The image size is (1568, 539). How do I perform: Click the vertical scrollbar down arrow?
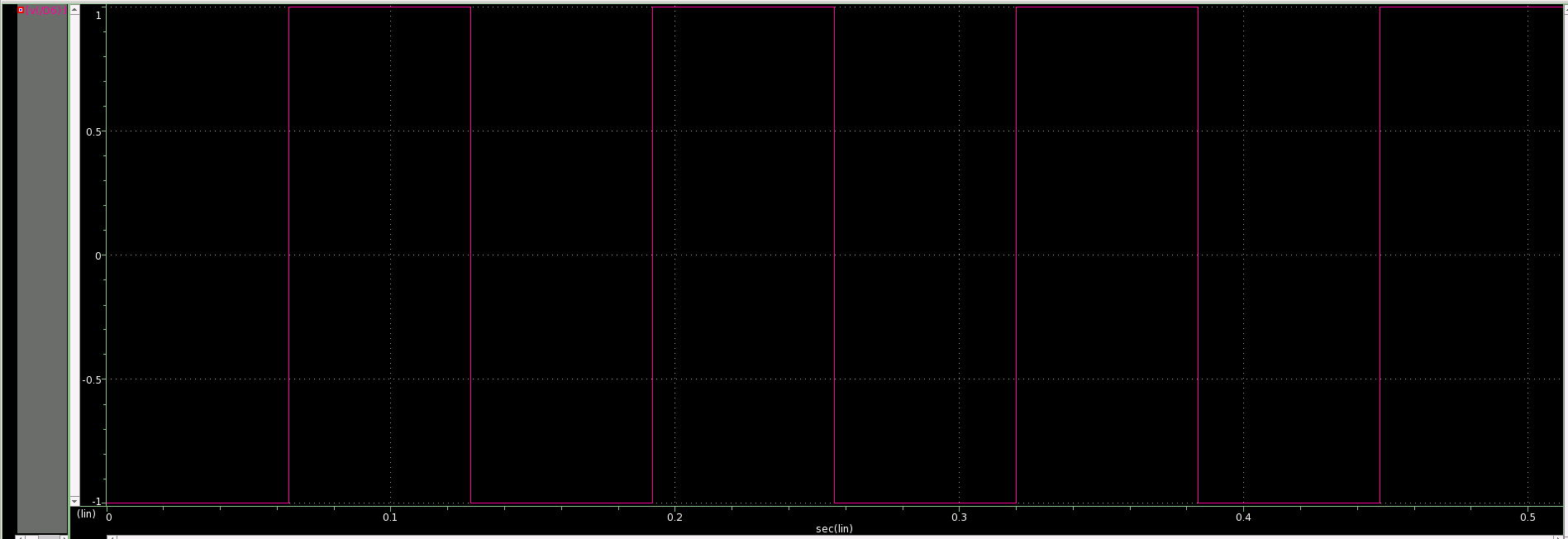[x=74, y=501]
